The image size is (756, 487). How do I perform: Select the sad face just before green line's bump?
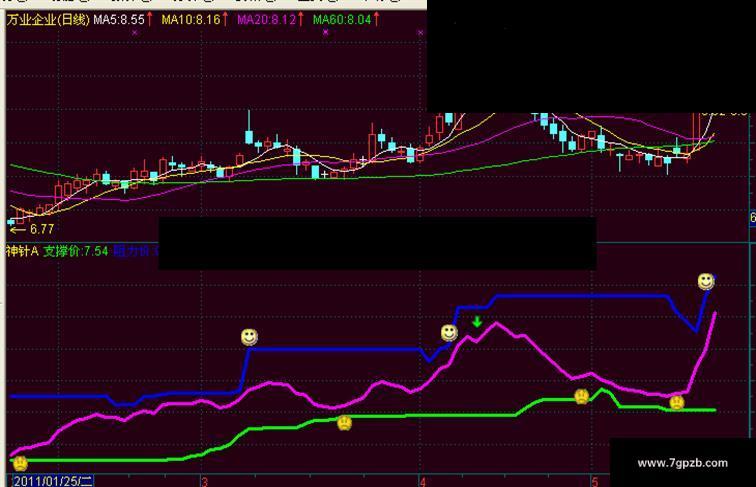[582, 396]
